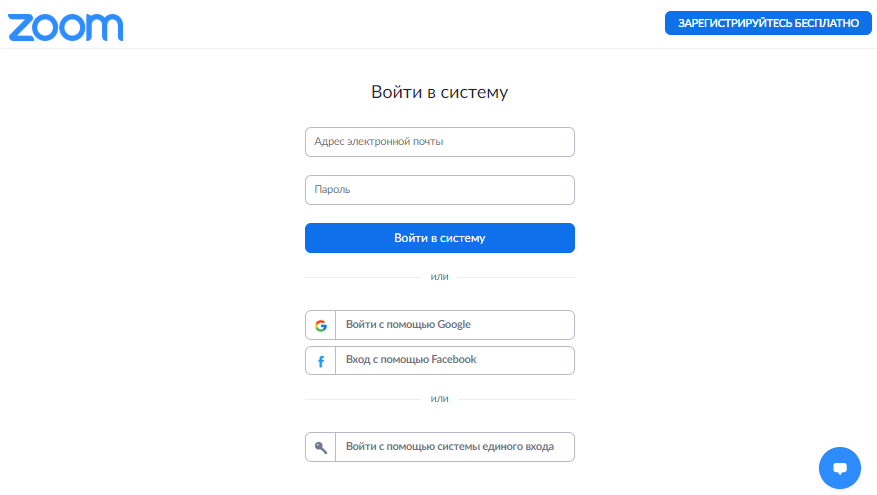Click the Google 'G' icon
The image size is (877, 495).
tap(321, 325)
